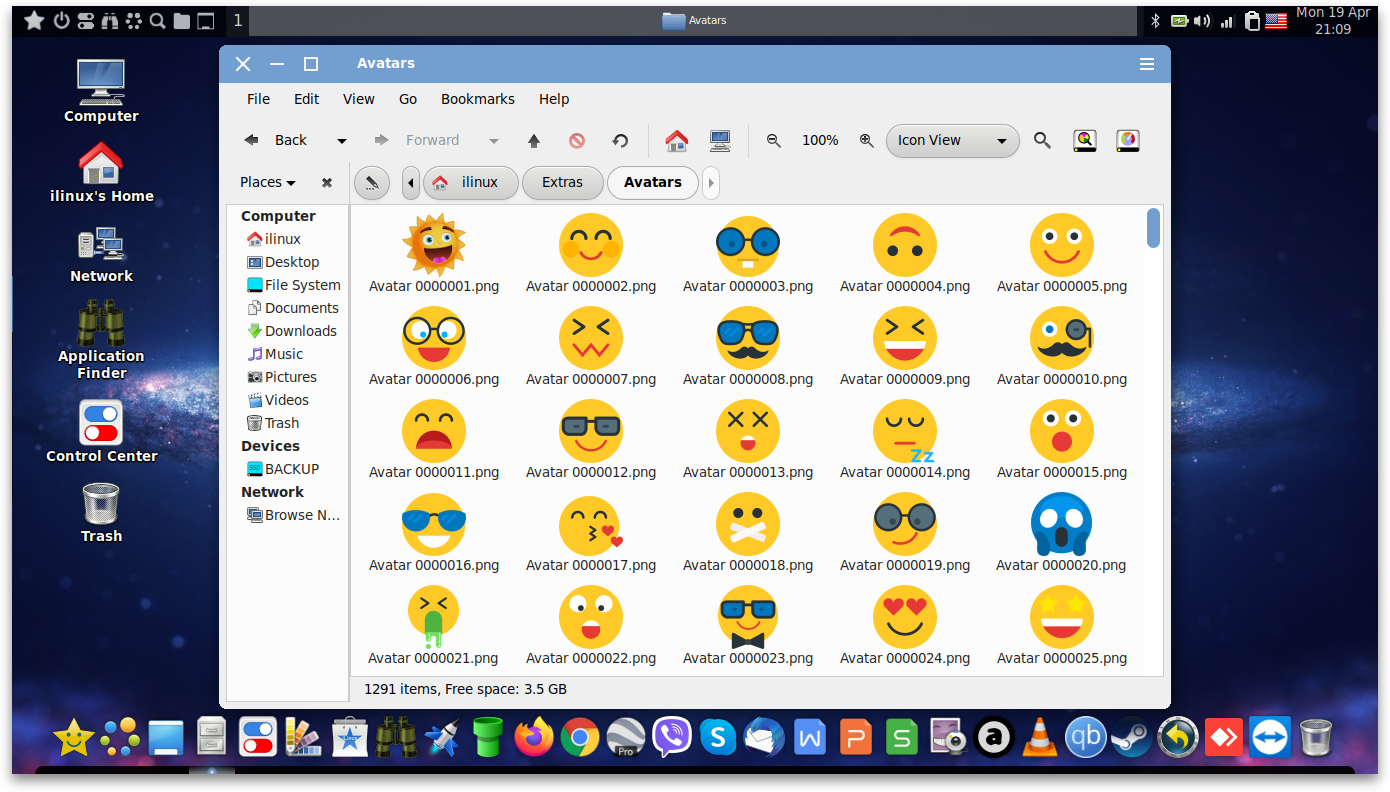The height and width of the screenshot is (792, 1390).
Task: Launch Steam from the dock
Action: (1131, 739)
